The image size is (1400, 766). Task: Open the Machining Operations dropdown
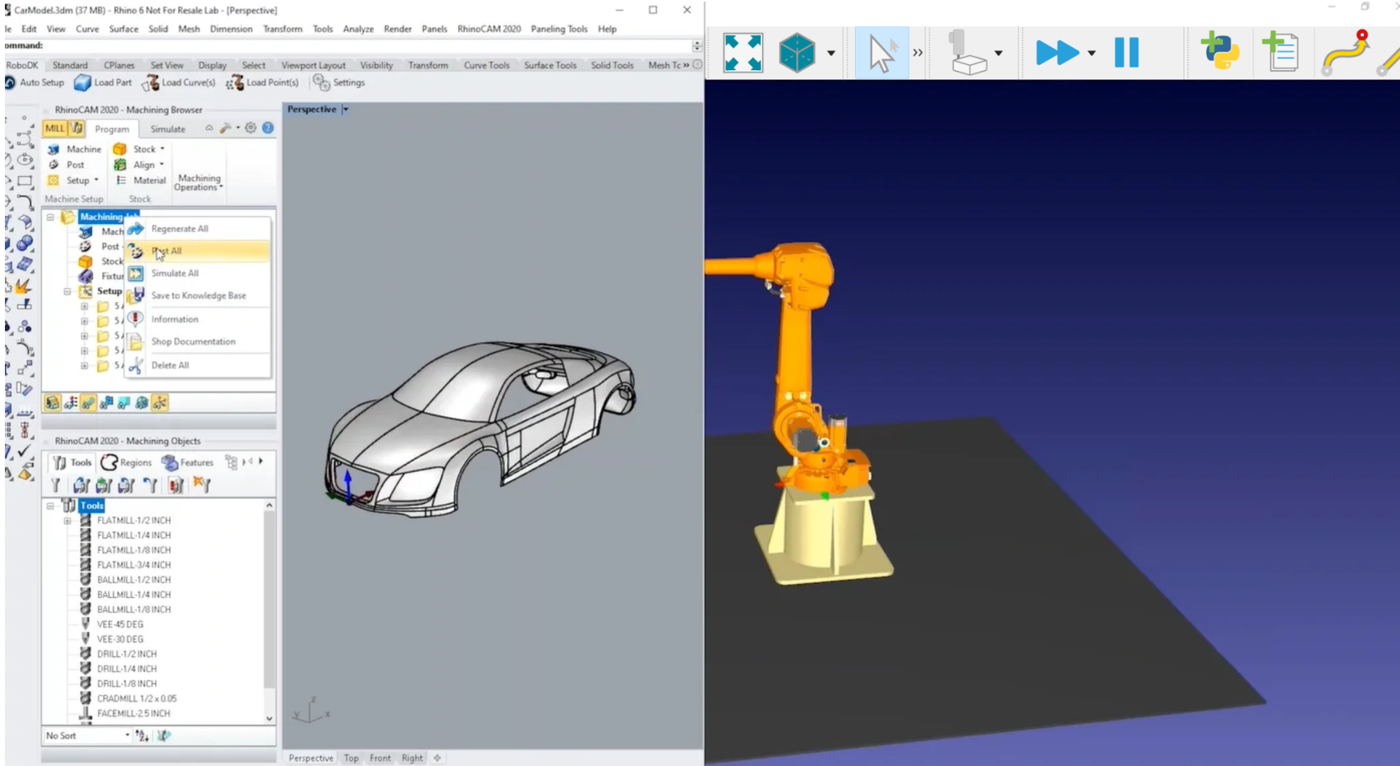click(x=199, y=182)
